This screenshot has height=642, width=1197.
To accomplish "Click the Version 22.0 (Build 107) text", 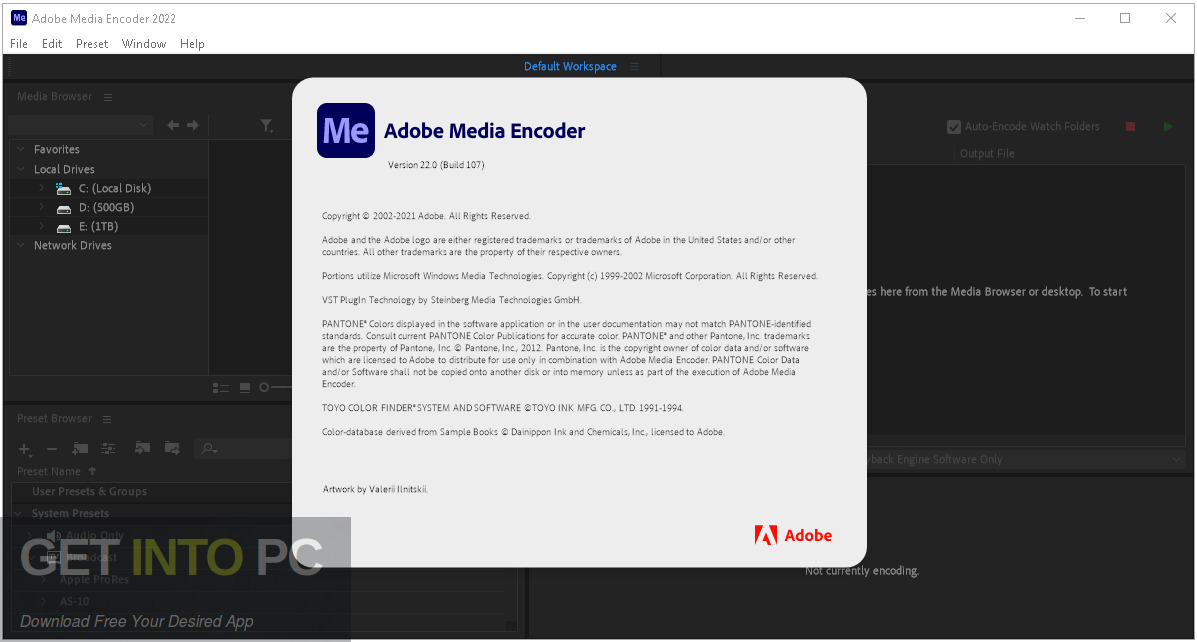I will point(436,165).
